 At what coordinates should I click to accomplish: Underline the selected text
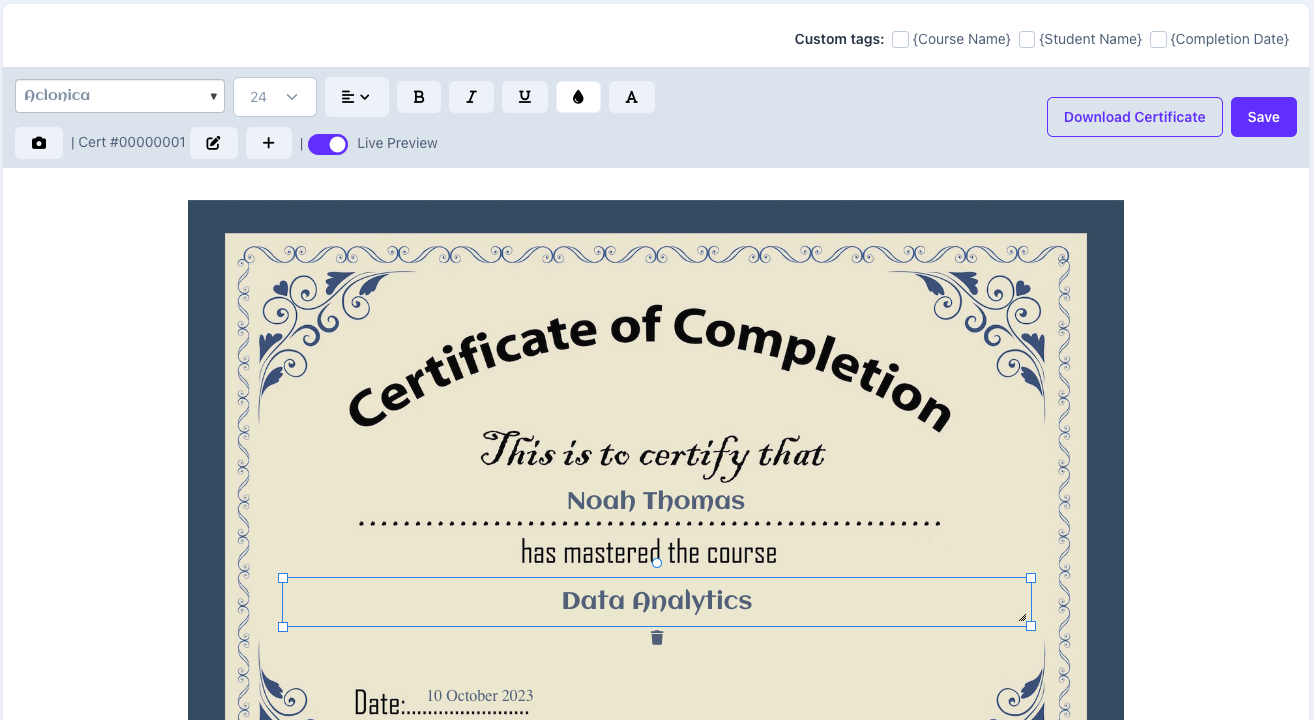tap(525, 96)
